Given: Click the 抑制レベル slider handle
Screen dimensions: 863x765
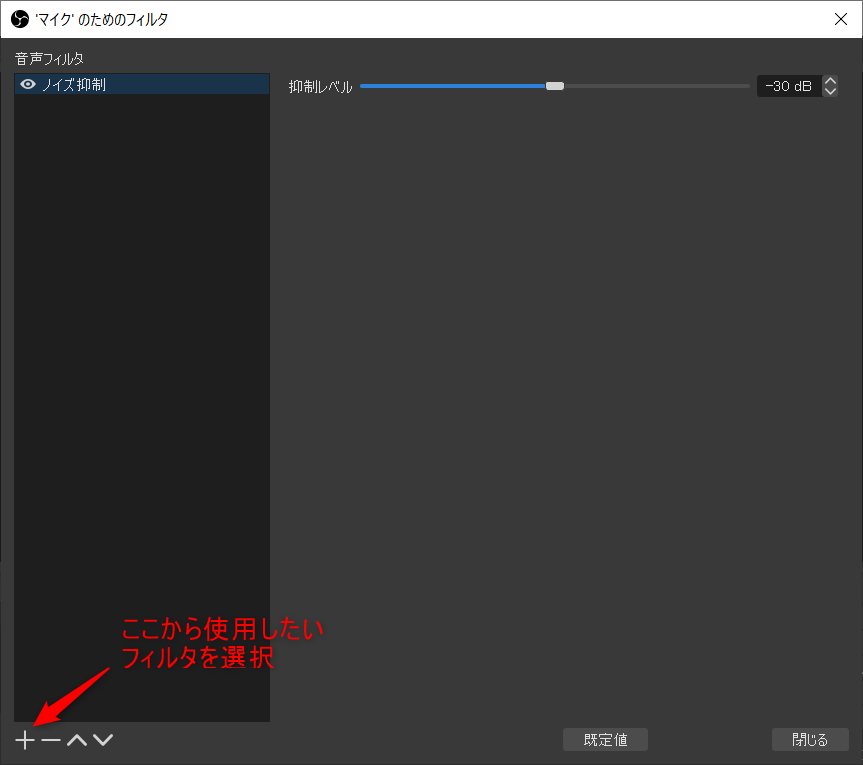Looking at the screenshot, I should (555, 86).
